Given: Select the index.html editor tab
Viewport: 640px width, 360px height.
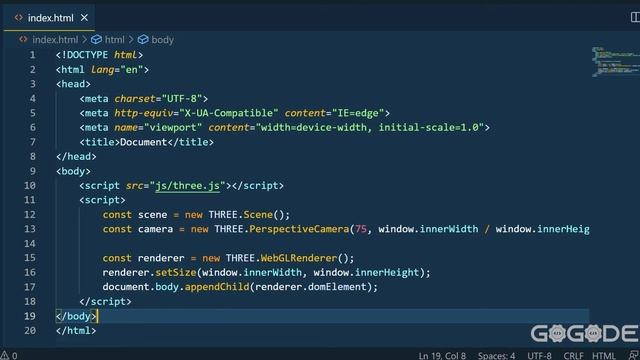Looking at the screenshot, I should tap(49, 18).
